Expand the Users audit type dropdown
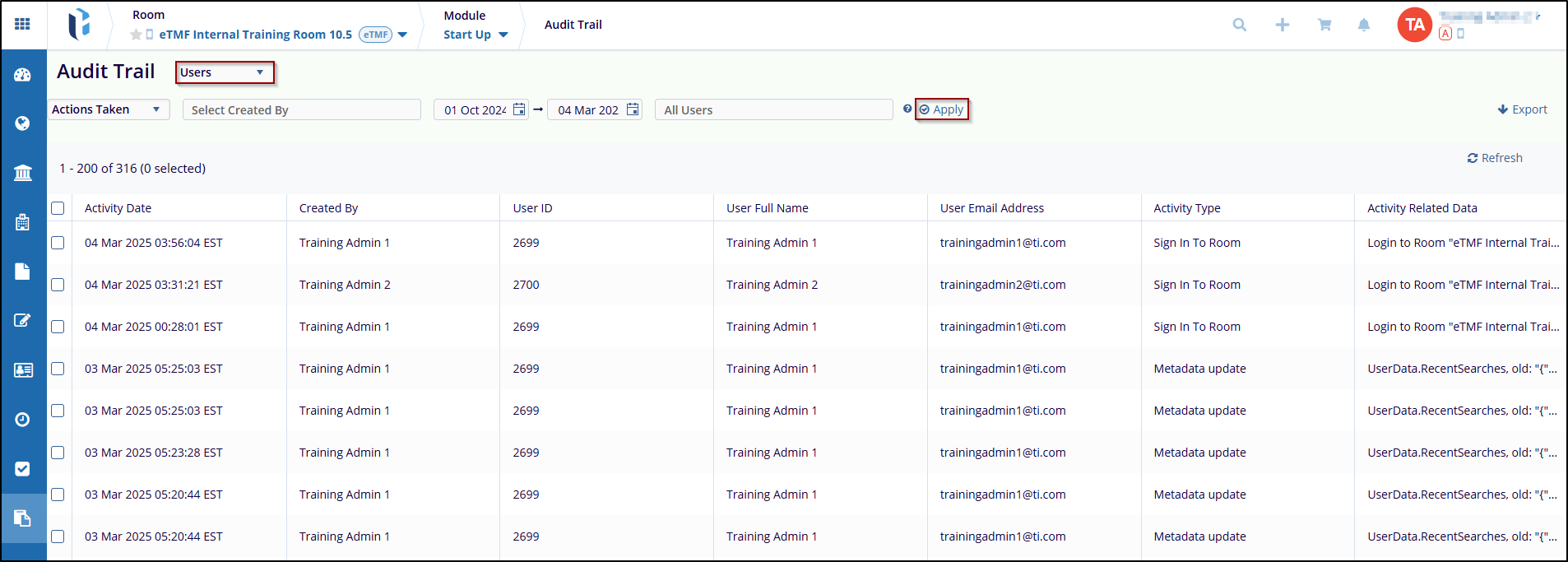Screen dimensions: 1568x562 [224, 72]
